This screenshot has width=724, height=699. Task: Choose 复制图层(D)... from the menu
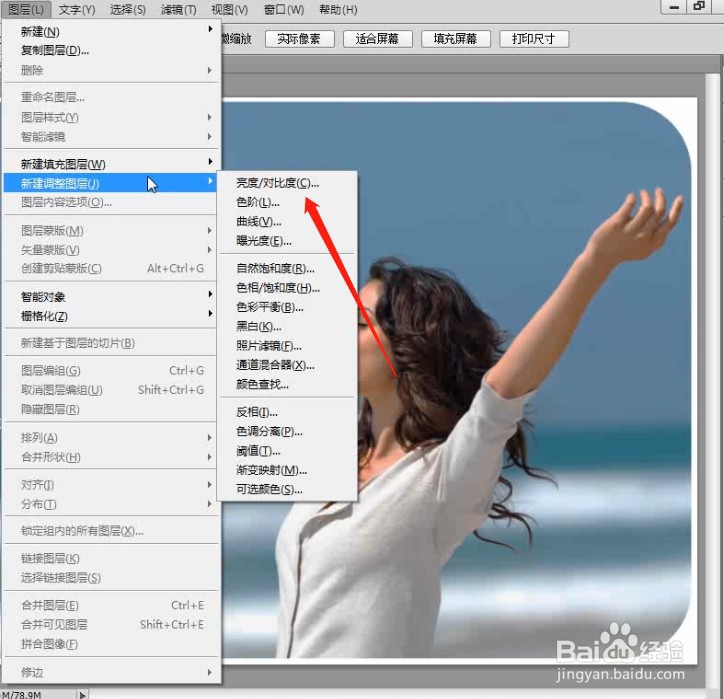111,50
